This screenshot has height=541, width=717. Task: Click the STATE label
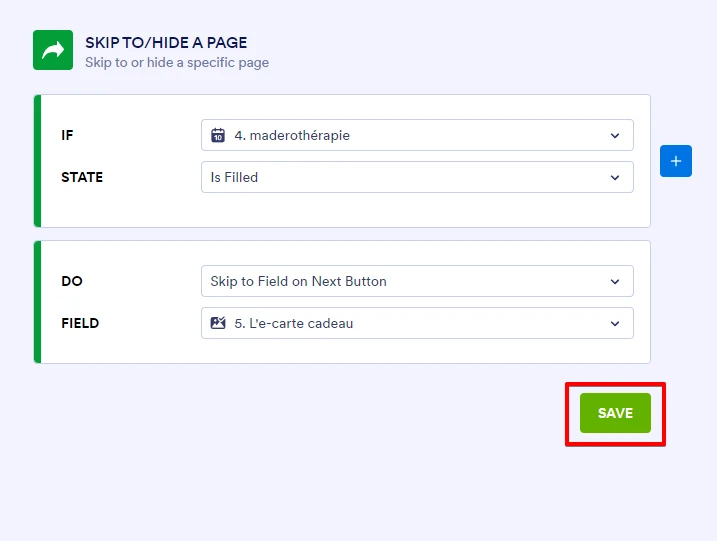tap(82, 177)
